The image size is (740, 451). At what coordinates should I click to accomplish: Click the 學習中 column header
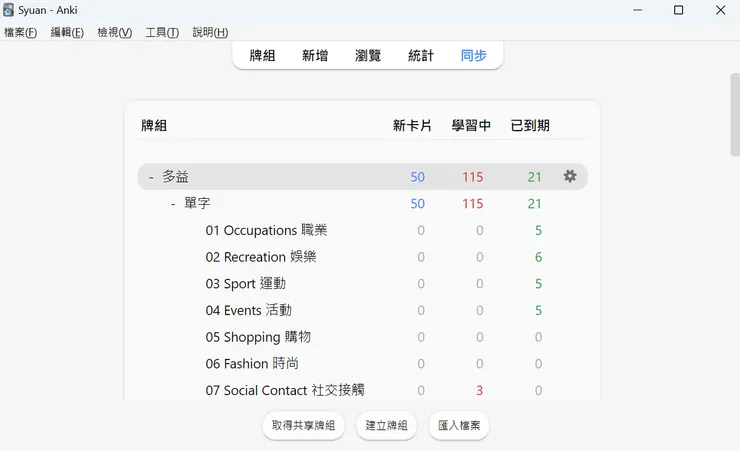[x=471, y=125]
